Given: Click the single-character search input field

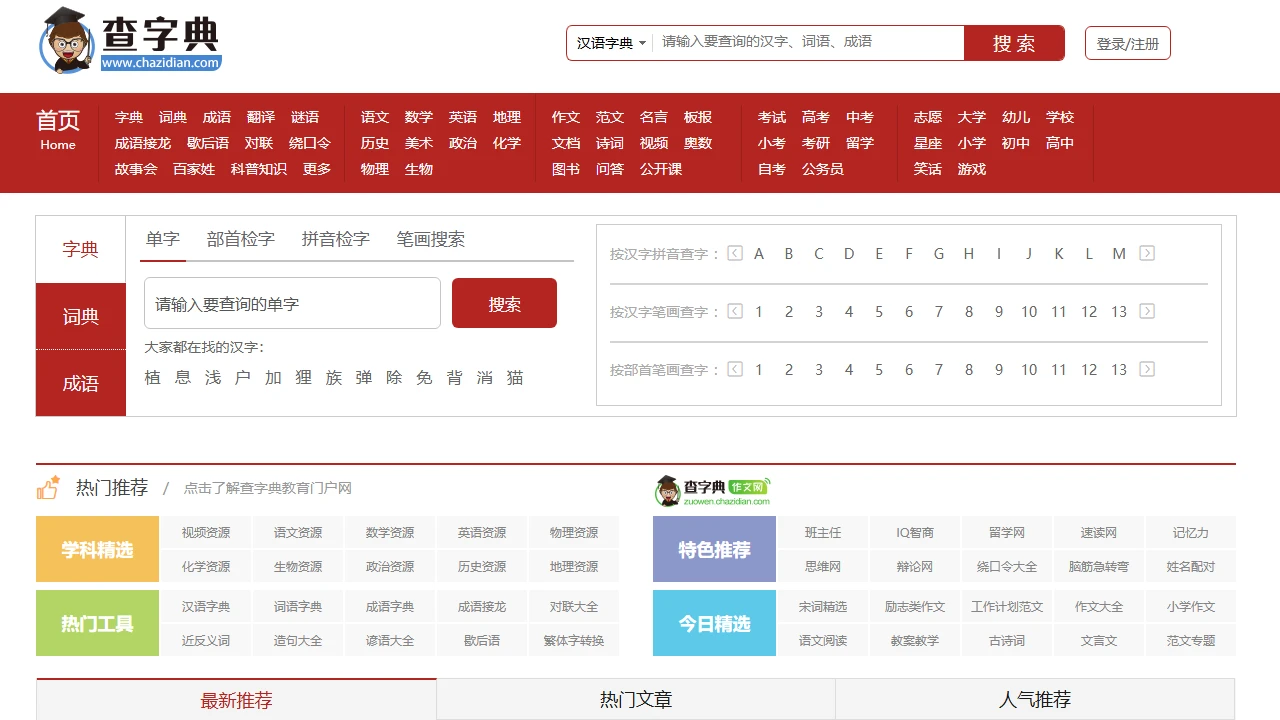Looking at the screenshot, I should pyautogui.click(x=292, y=302).
